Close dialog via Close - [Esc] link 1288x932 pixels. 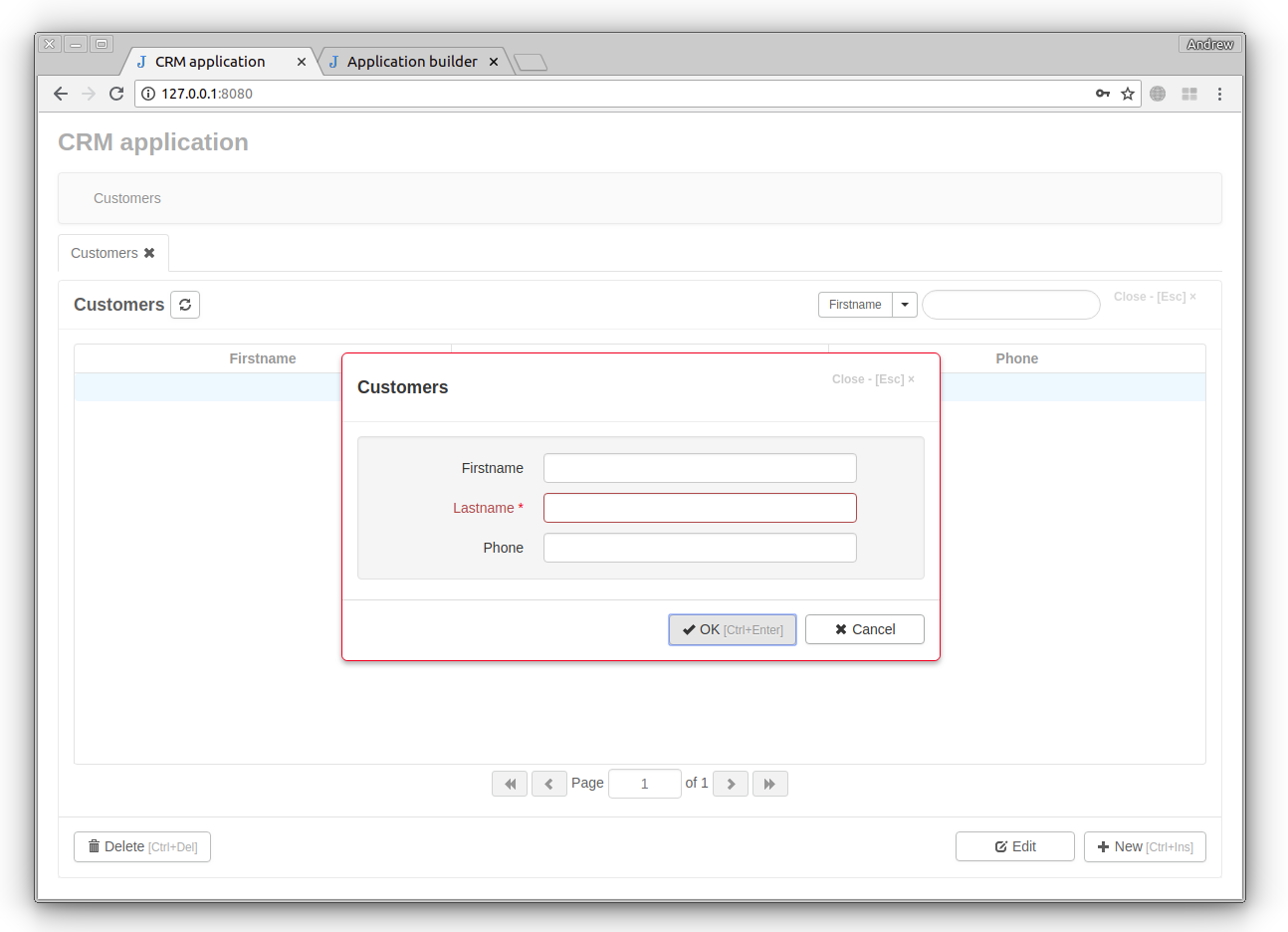click(x=873, y=379)
